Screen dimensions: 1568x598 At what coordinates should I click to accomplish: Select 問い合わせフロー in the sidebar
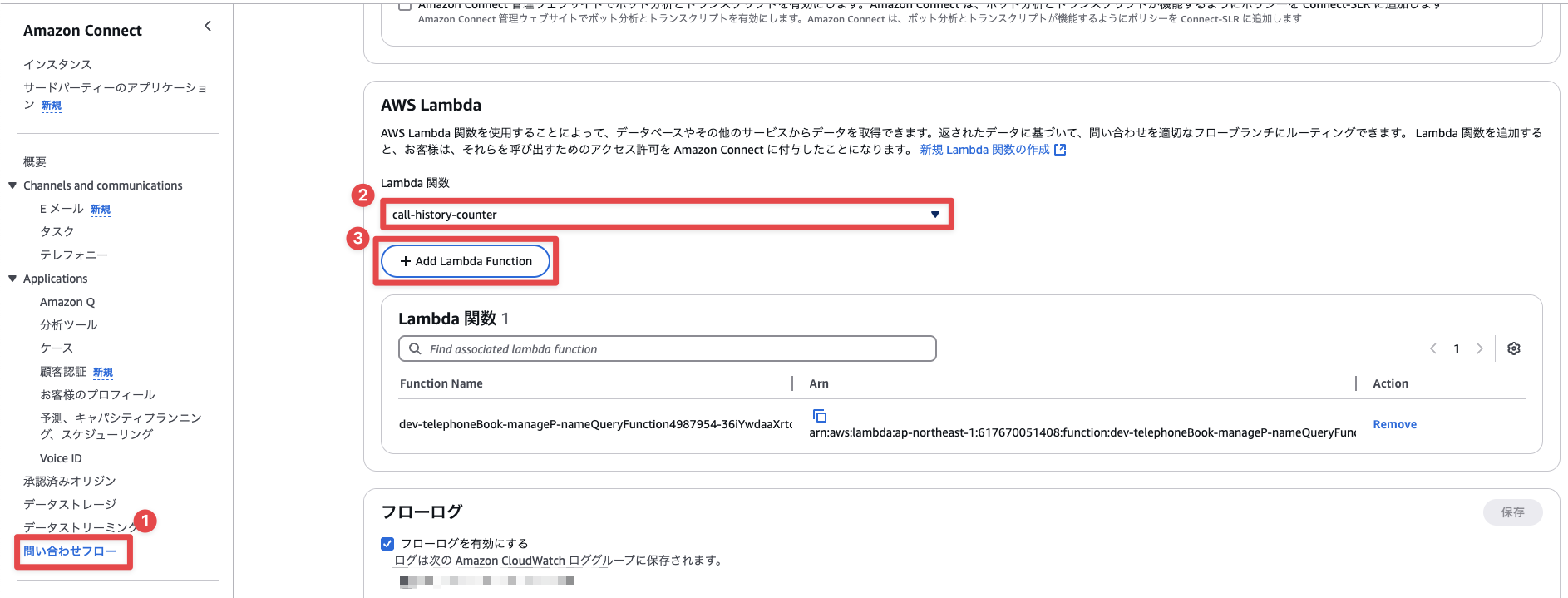pyautogui.click(x=70, y=551)
